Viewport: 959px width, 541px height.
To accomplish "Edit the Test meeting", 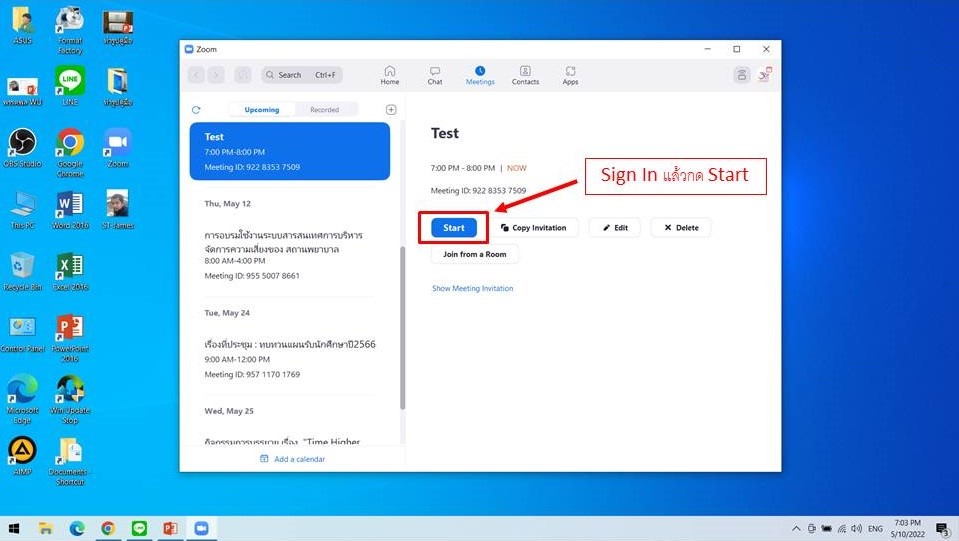I will tap(615, 227).
